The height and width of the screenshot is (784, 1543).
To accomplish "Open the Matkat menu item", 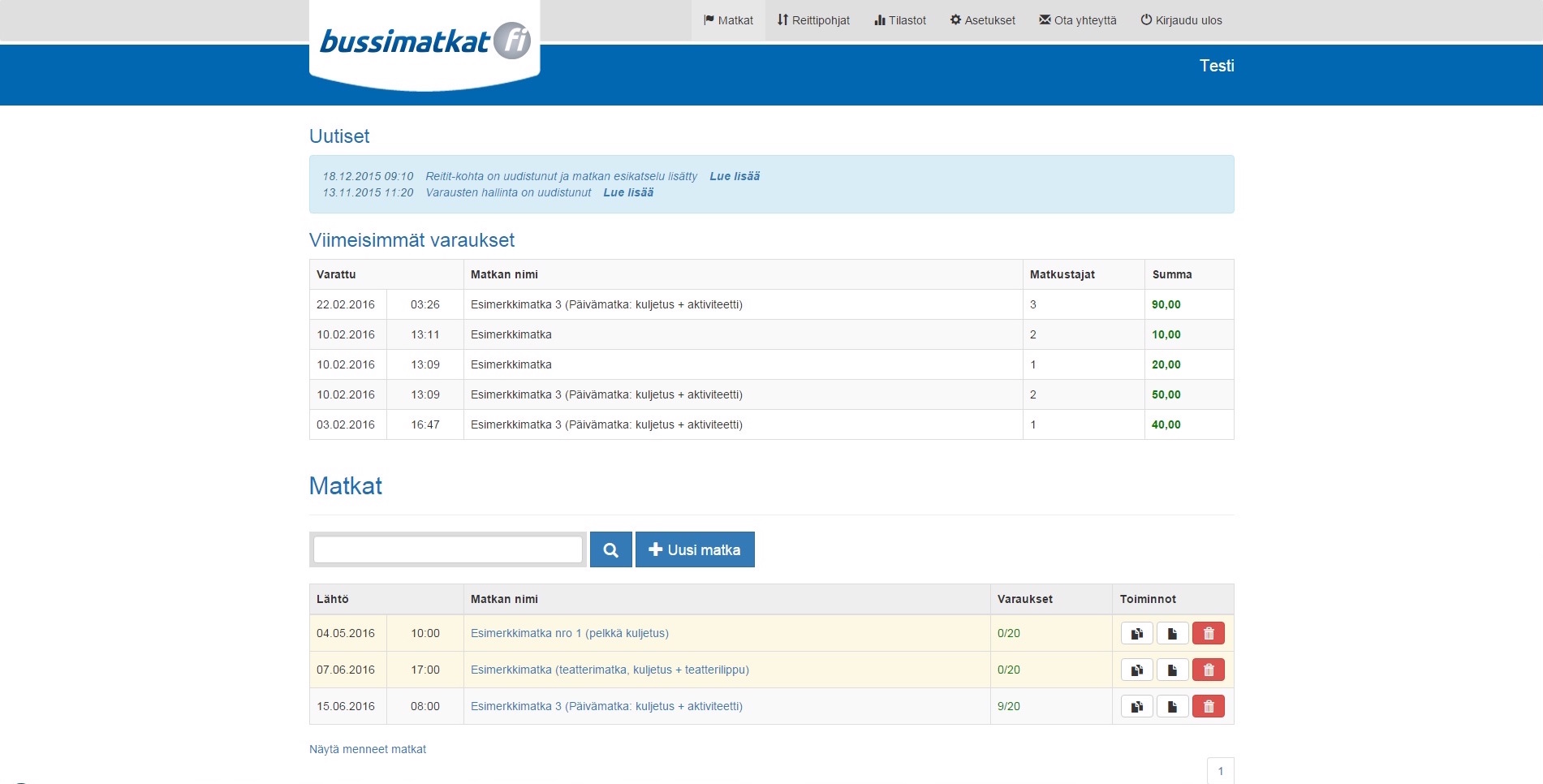I will pos(728,20).
